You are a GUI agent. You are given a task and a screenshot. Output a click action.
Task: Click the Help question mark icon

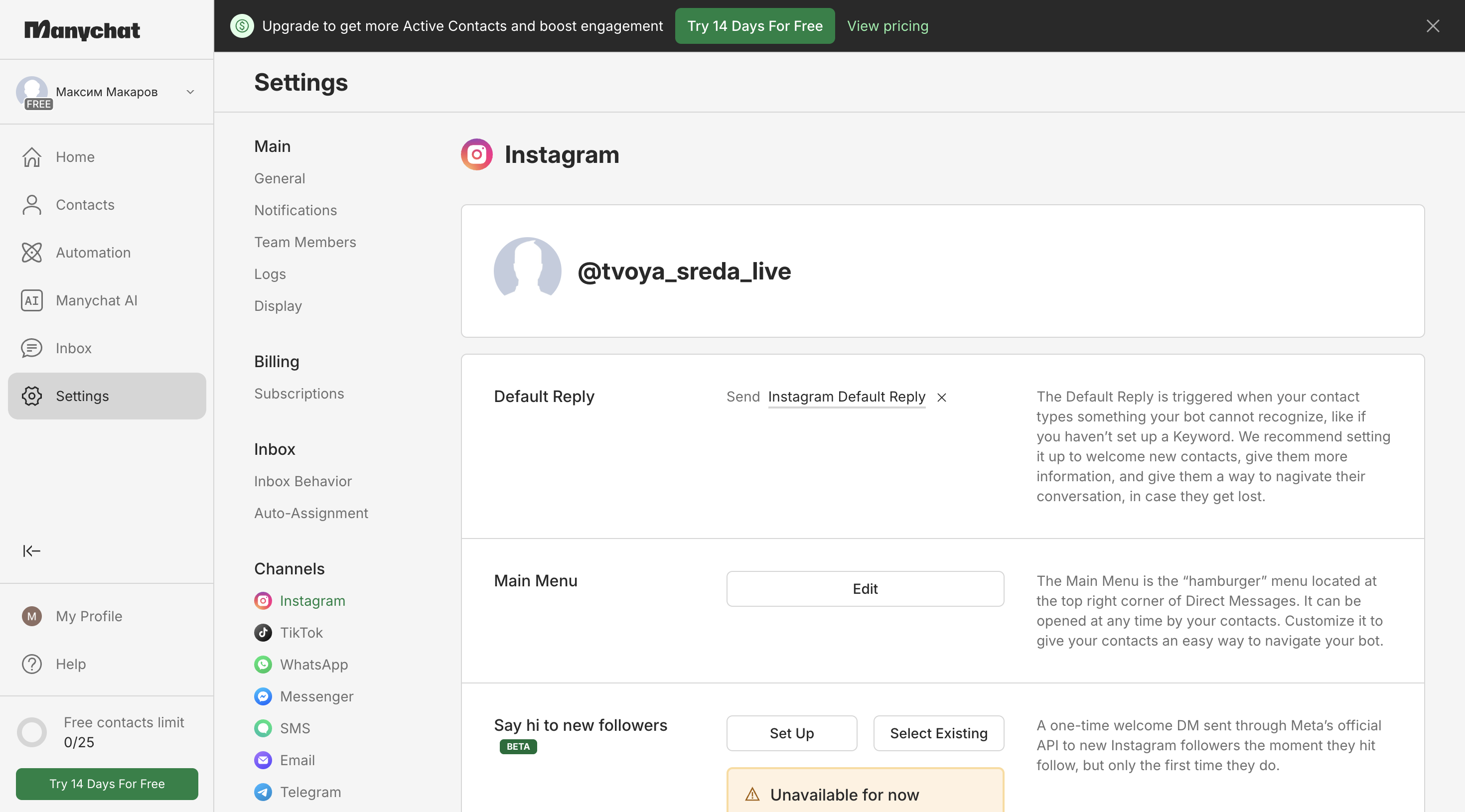pyautogui.click(x=32, y=664)
